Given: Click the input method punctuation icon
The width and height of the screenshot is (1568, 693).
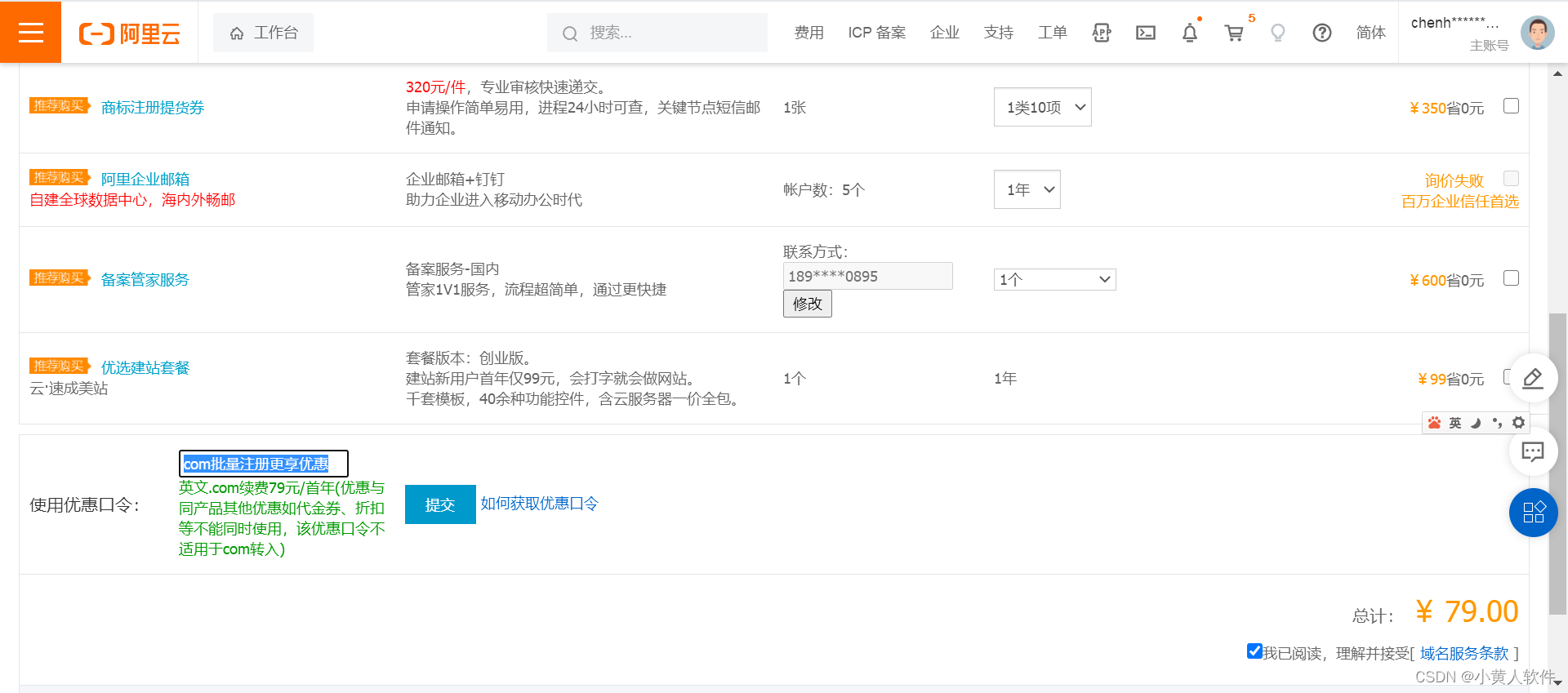Looking at the screenshot, I should click(x=1497, y=423).
